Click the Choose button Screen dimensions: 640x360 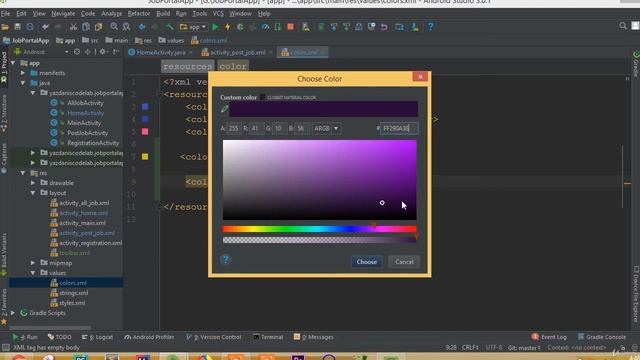[367, 262]
